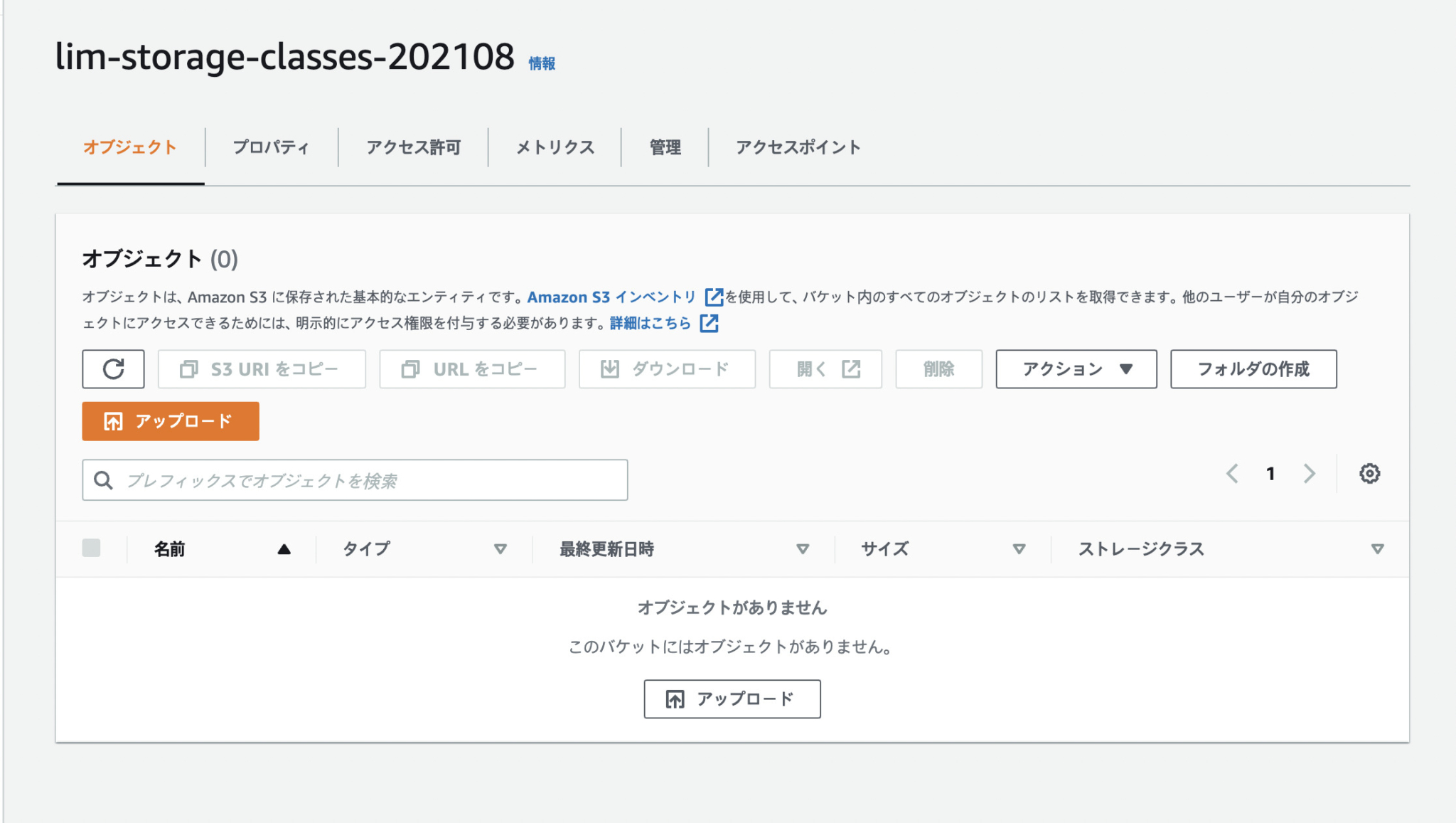Click the upload icon in the orange button

[x=112, y=420]
